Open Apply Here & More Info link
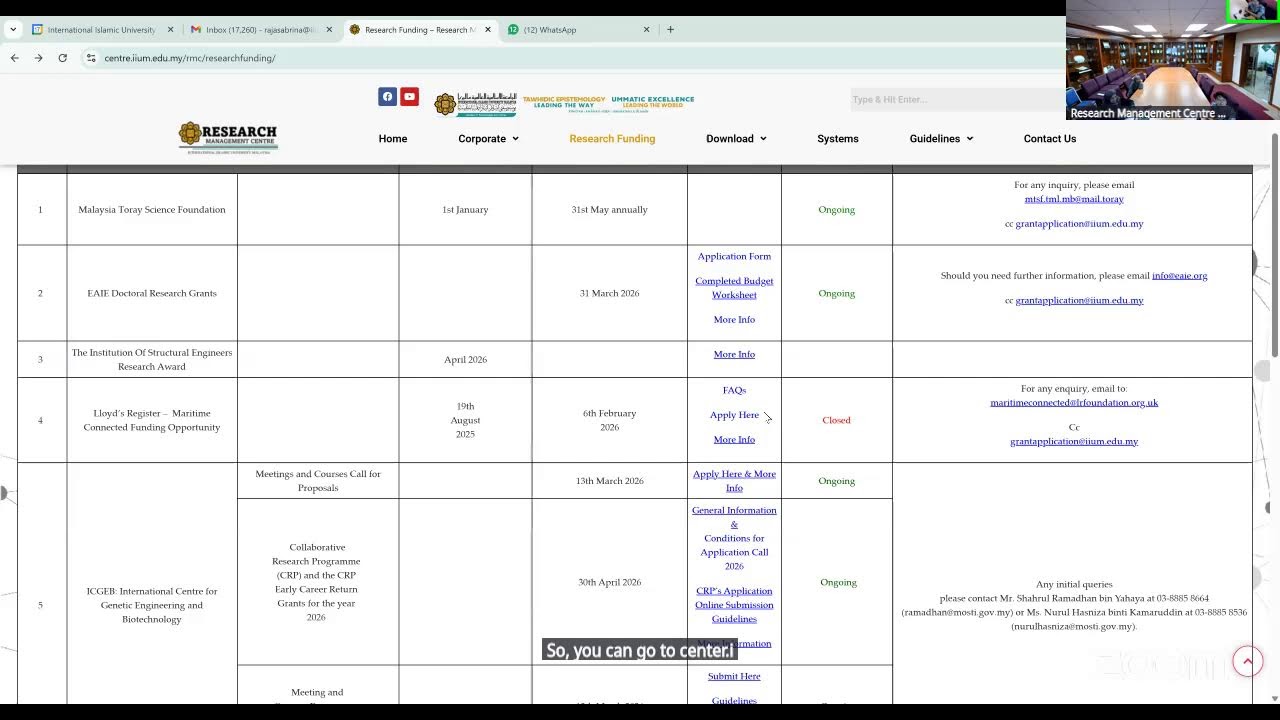1280x720 pixels. click(x=734, y=481)
